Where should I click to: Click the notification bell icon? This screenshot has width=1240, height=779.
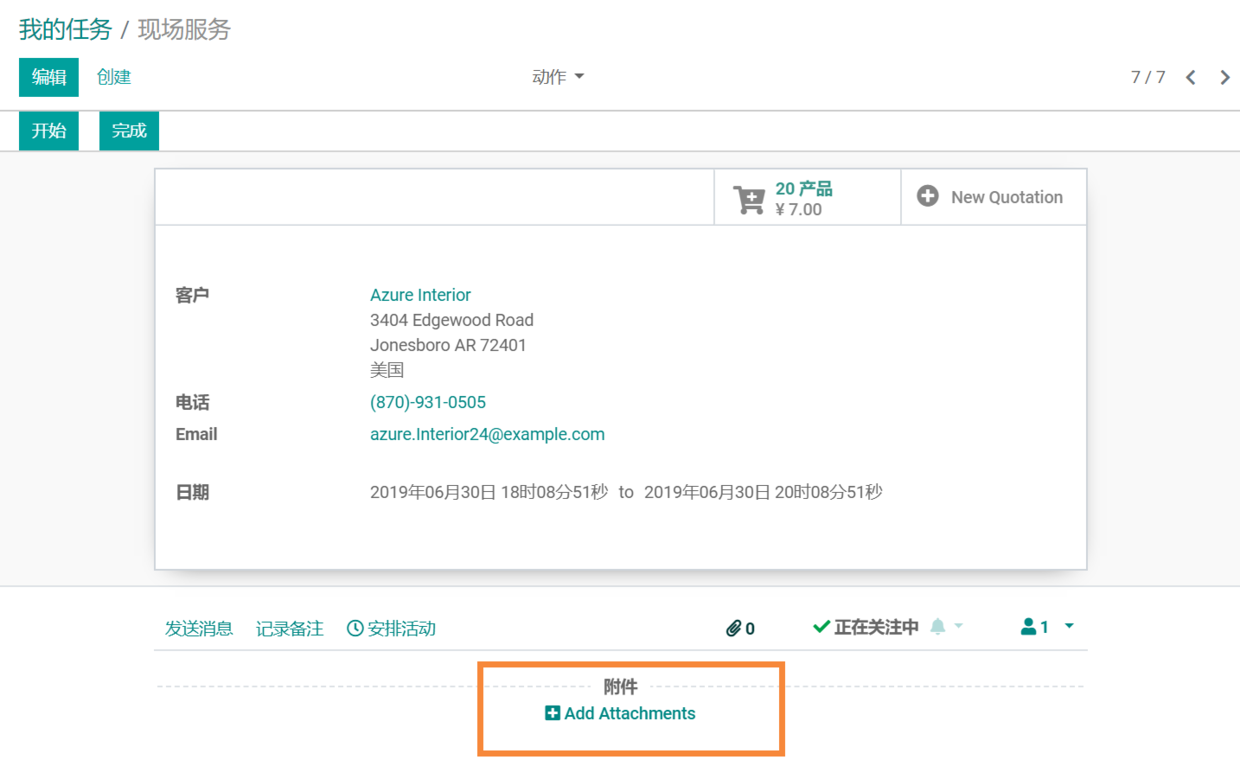(937, 626)
